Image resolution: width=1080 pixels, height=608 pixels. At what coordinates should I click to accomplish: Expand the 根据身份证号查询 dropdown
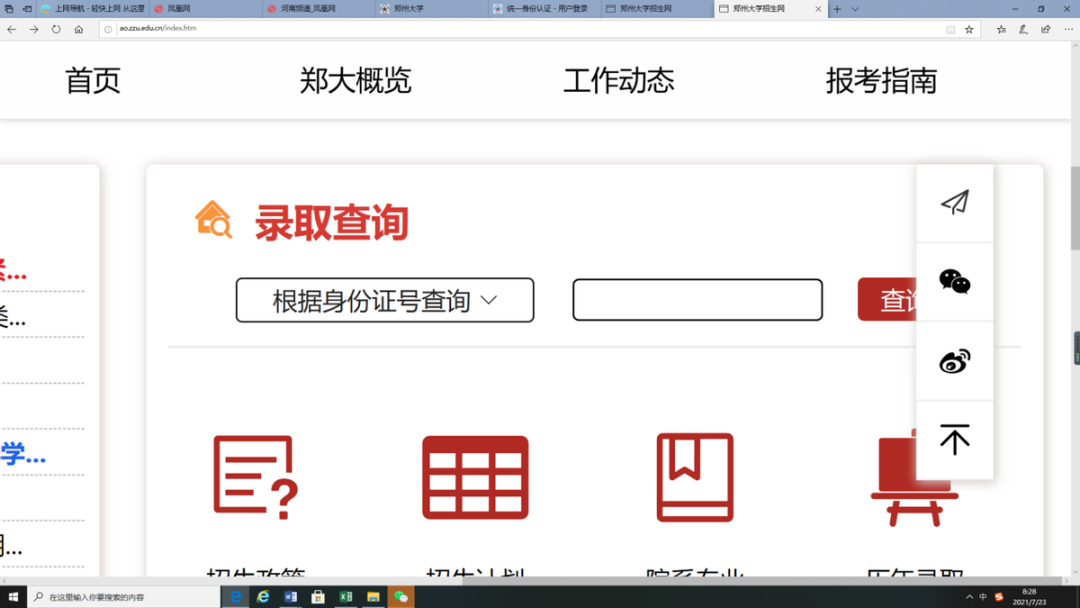385,300
